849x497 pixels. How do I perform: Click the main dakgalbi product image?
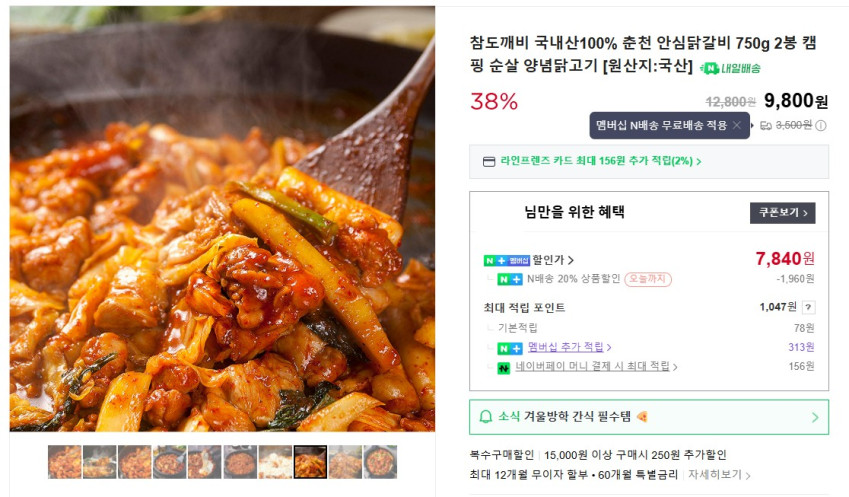point(222,219)
